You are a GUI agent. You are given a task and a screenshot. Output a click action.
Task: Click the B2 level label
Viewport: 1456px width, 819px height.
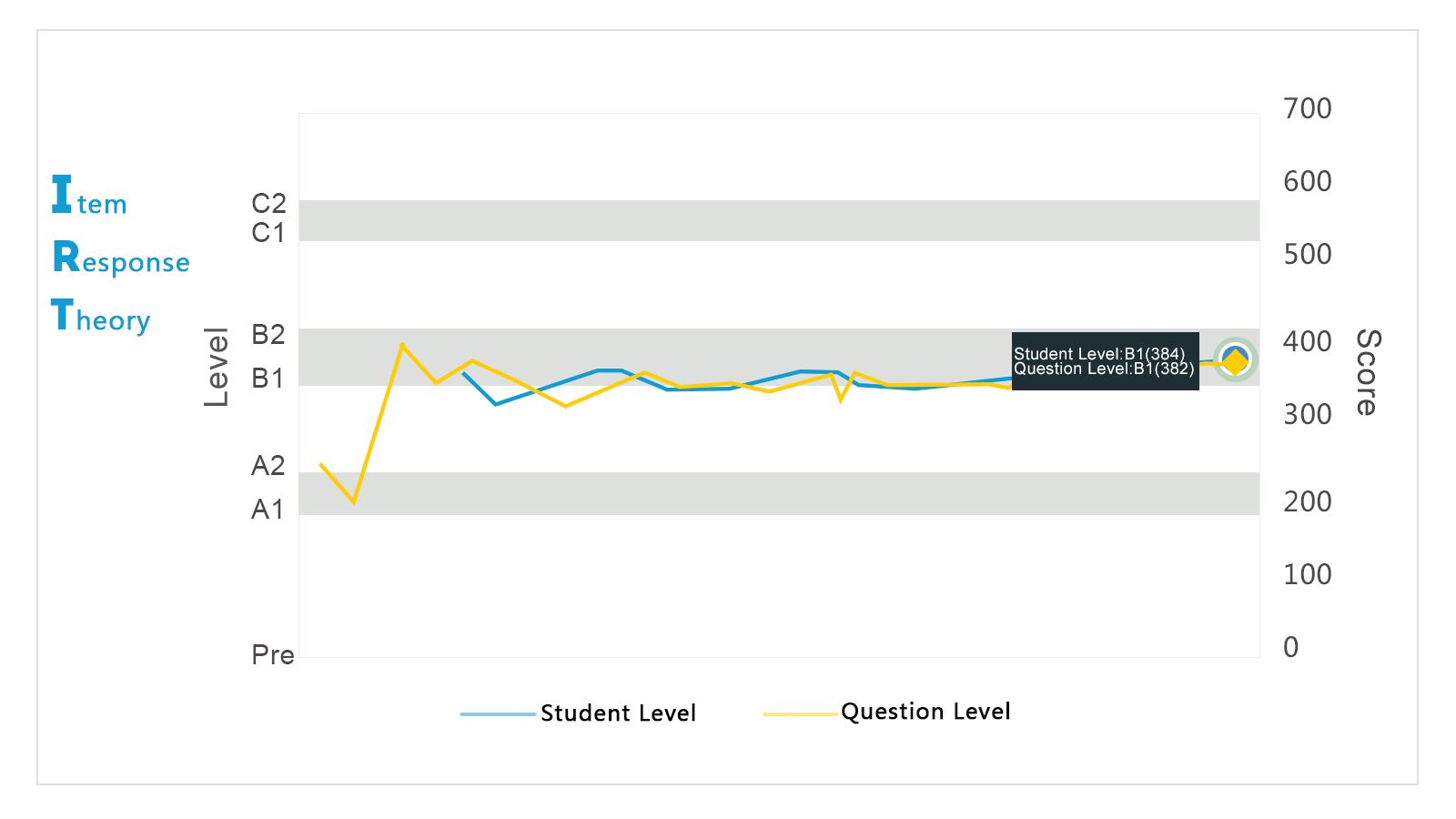pos(268,335)
